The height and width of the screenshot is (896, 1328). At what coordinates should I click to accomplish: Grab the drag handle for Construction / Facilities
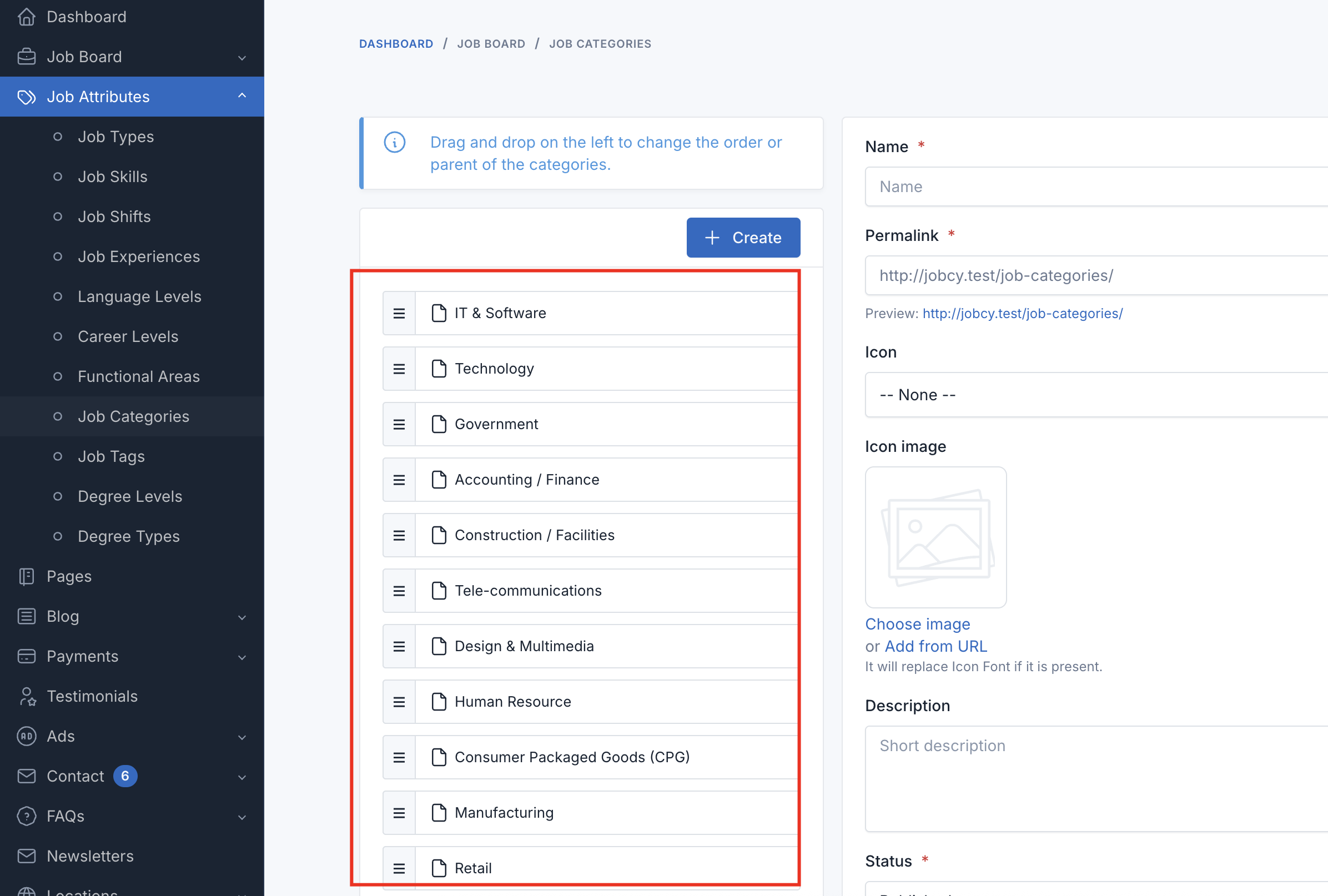(x=399, y=535)
